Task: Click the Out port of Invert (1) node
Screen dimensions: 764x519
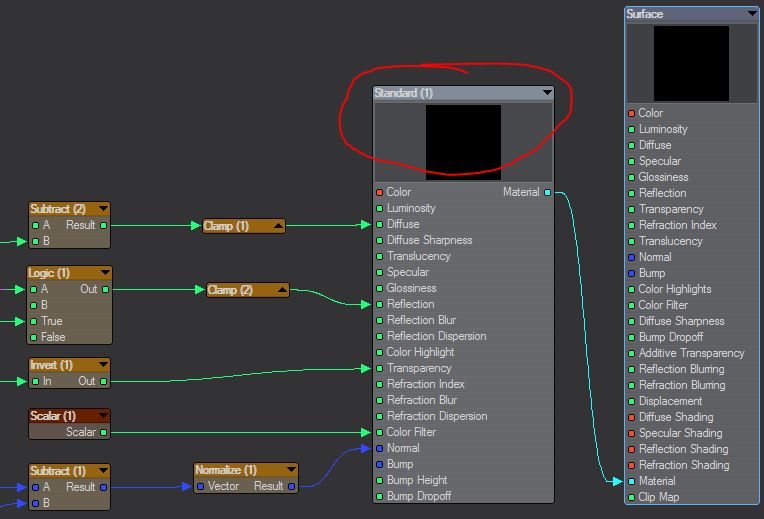Action: click(105, 381)
